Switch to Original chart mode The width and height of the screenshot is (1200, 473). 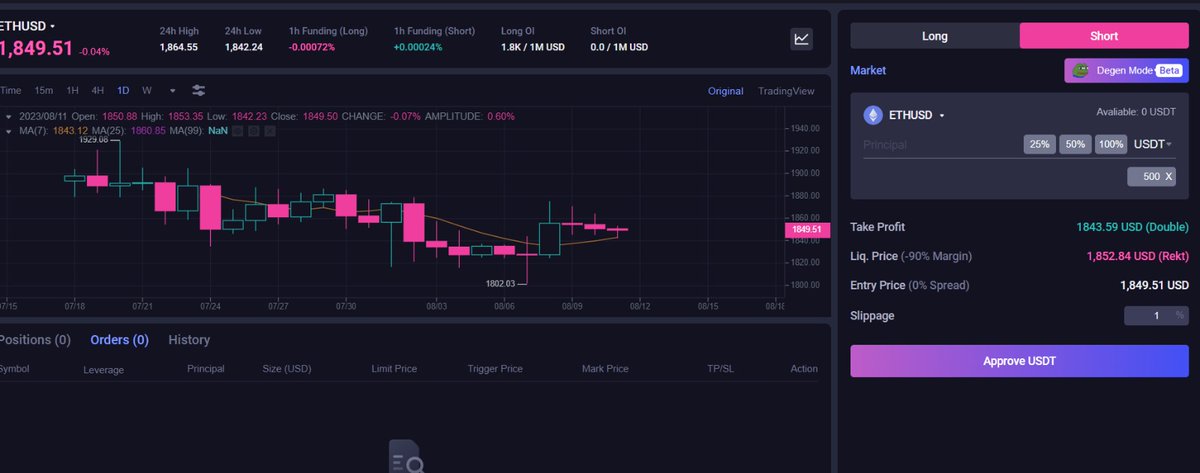725,91
